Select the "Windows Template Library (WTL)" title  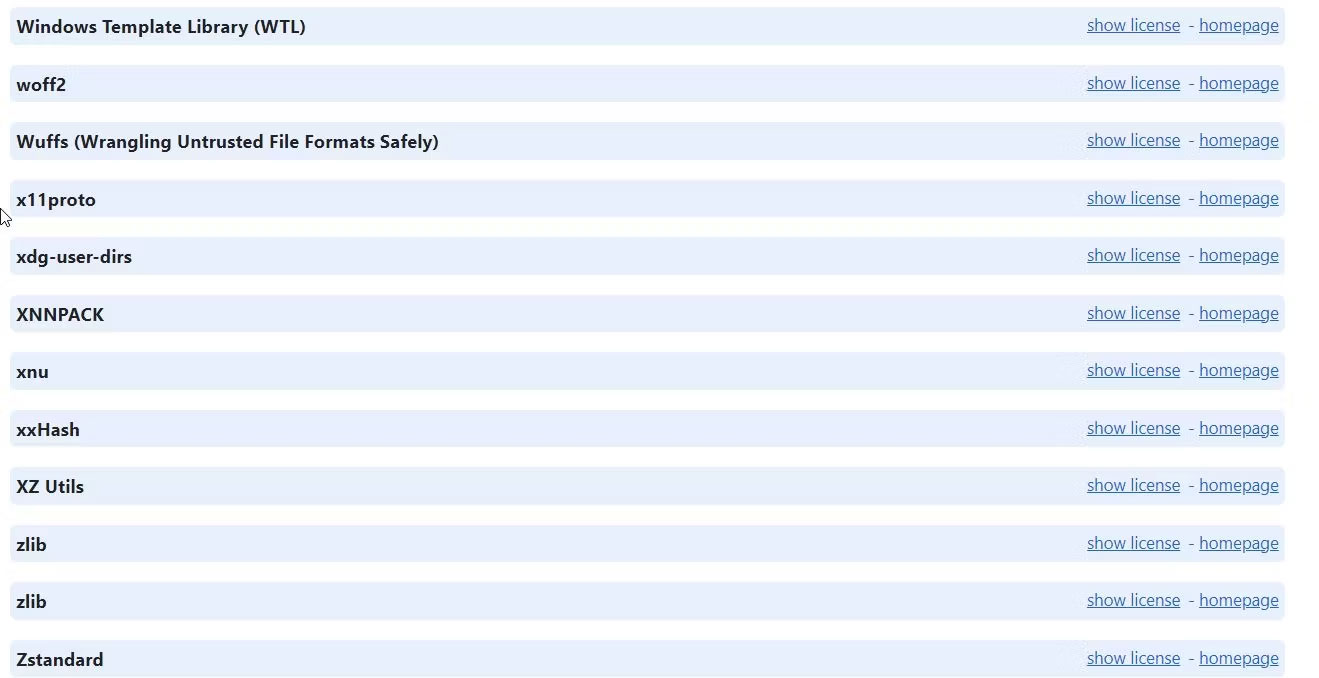coord(161,27)
